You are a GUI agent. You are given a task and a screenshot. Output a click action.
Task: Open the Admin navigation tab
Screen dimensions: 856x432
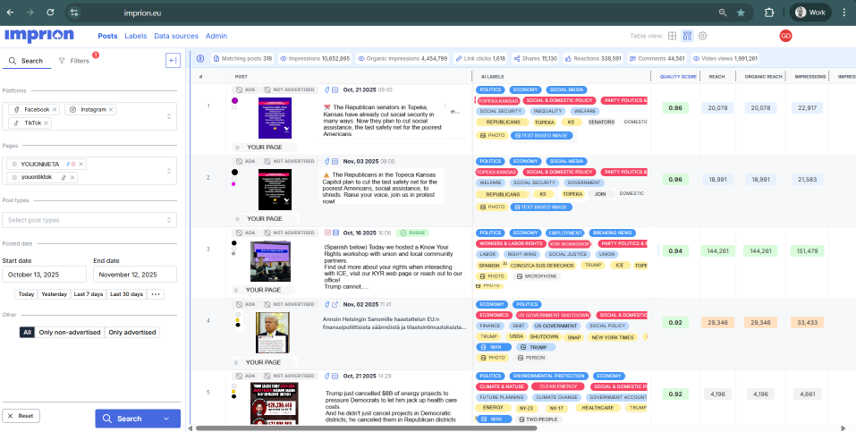point(216,36)
